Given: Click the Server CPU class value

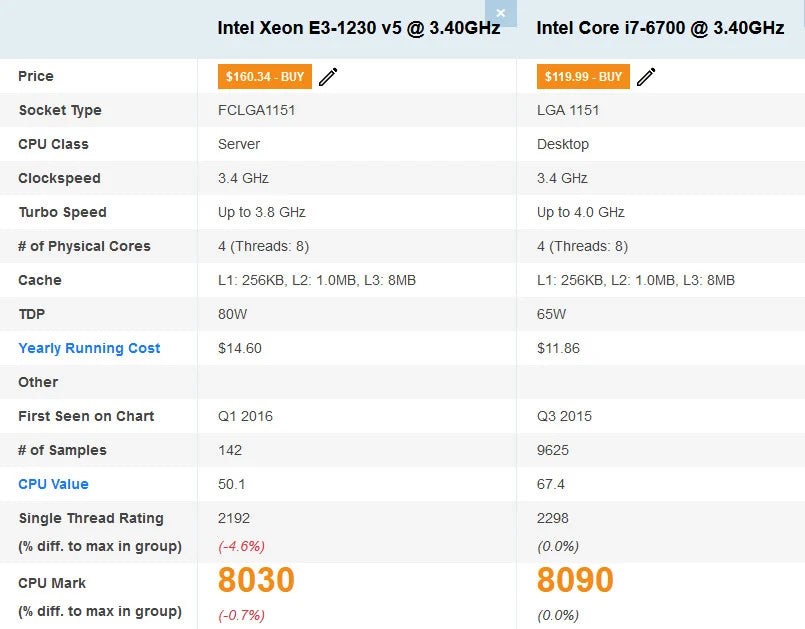Looking at the screenshot, I should pos(239,144).
